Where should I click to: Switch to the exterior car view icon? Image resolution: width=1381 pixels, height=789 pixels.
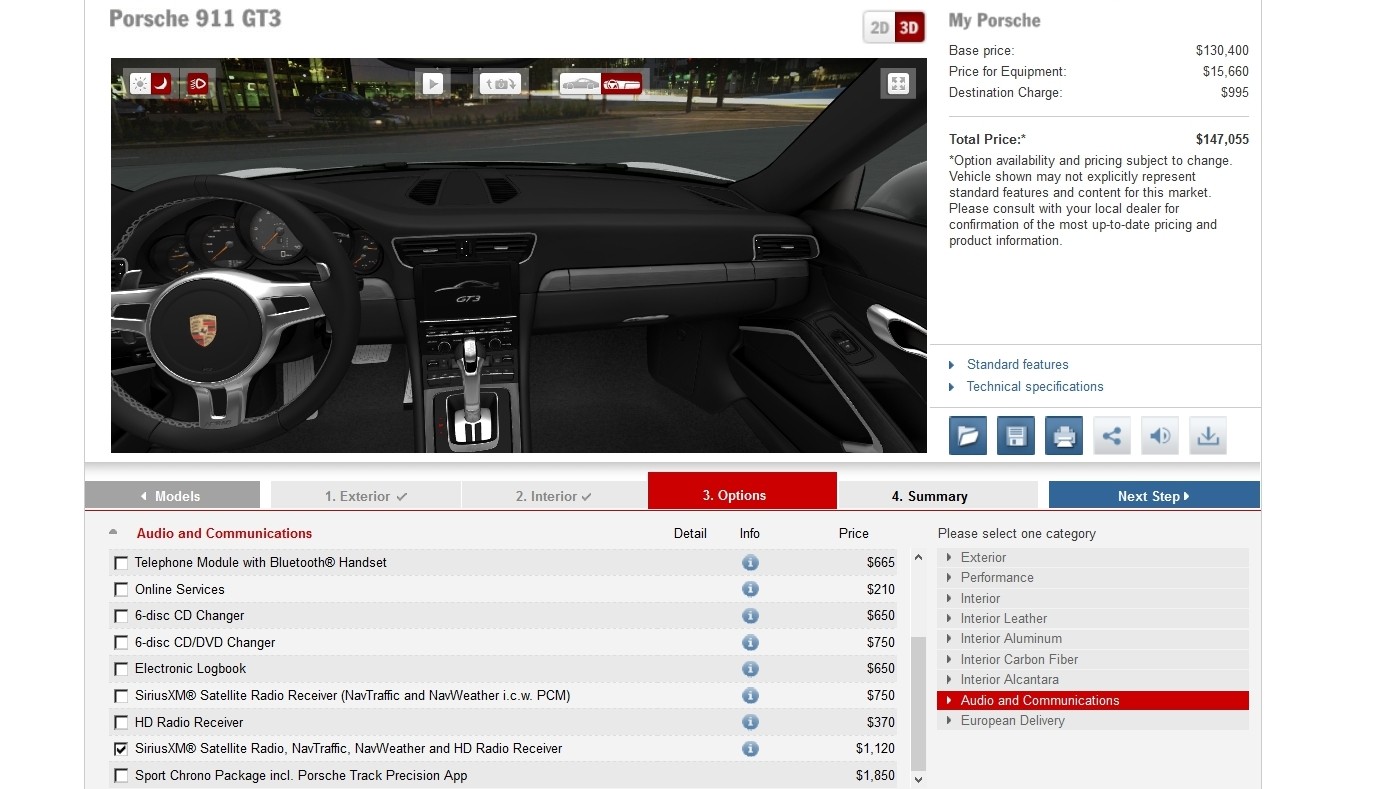[x=580, y=84]
